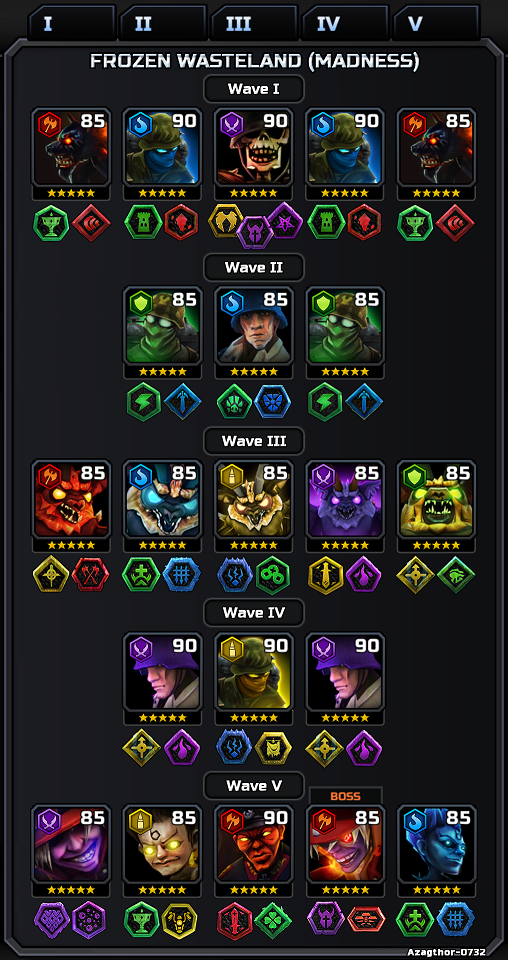Select the red demon portrait in Wave III
Viewport: 508px width, 960px height.
click(x=71, y=498)
